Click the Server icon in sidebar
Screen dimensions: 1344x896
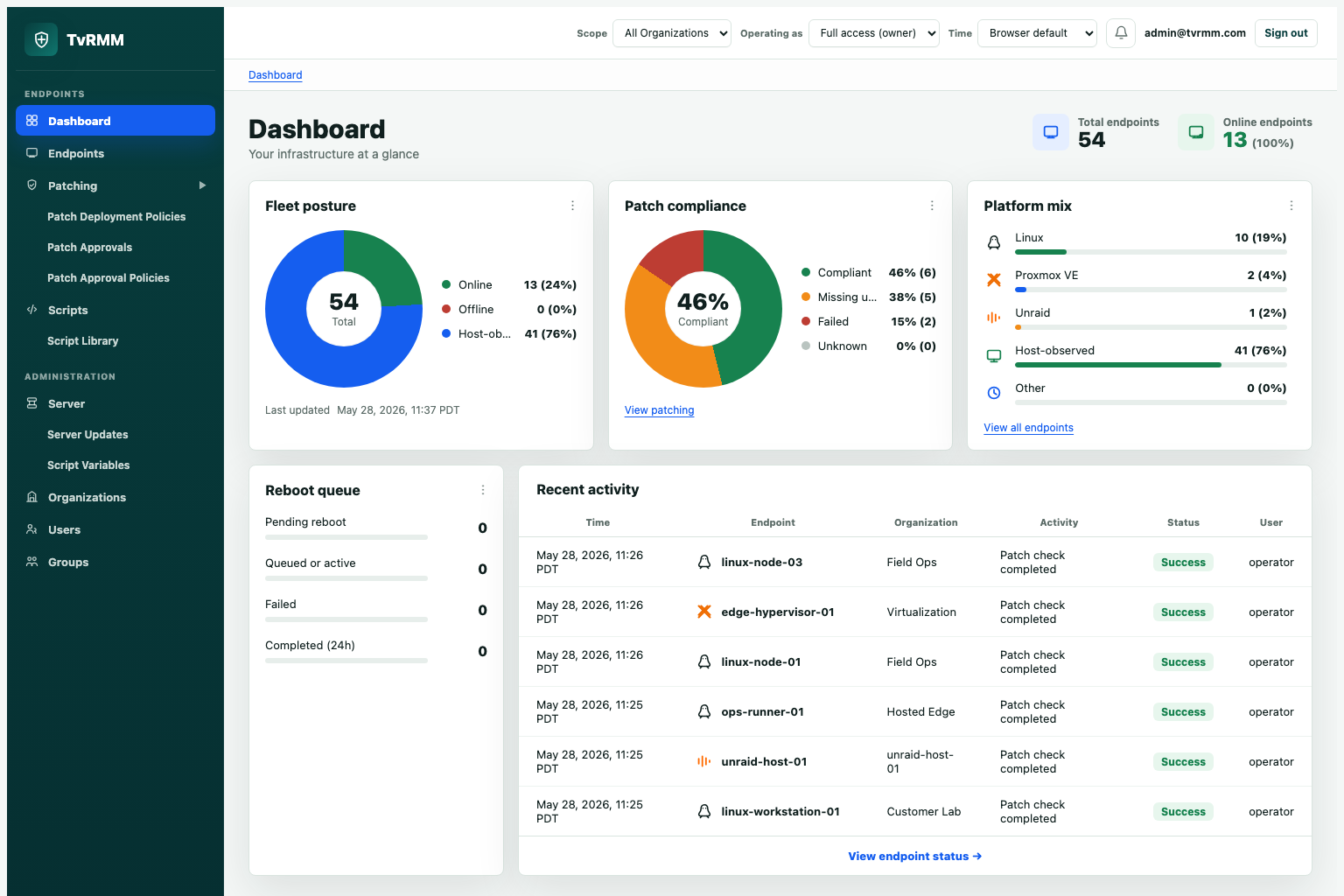click(32, 403)
